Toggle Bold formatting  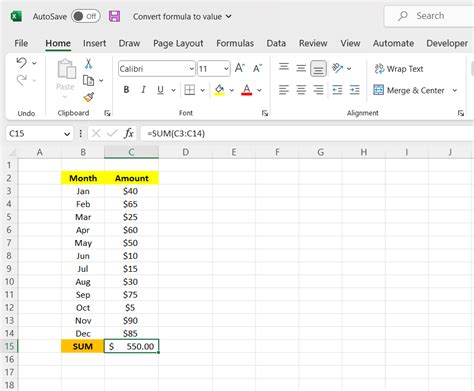coord(126,90)
